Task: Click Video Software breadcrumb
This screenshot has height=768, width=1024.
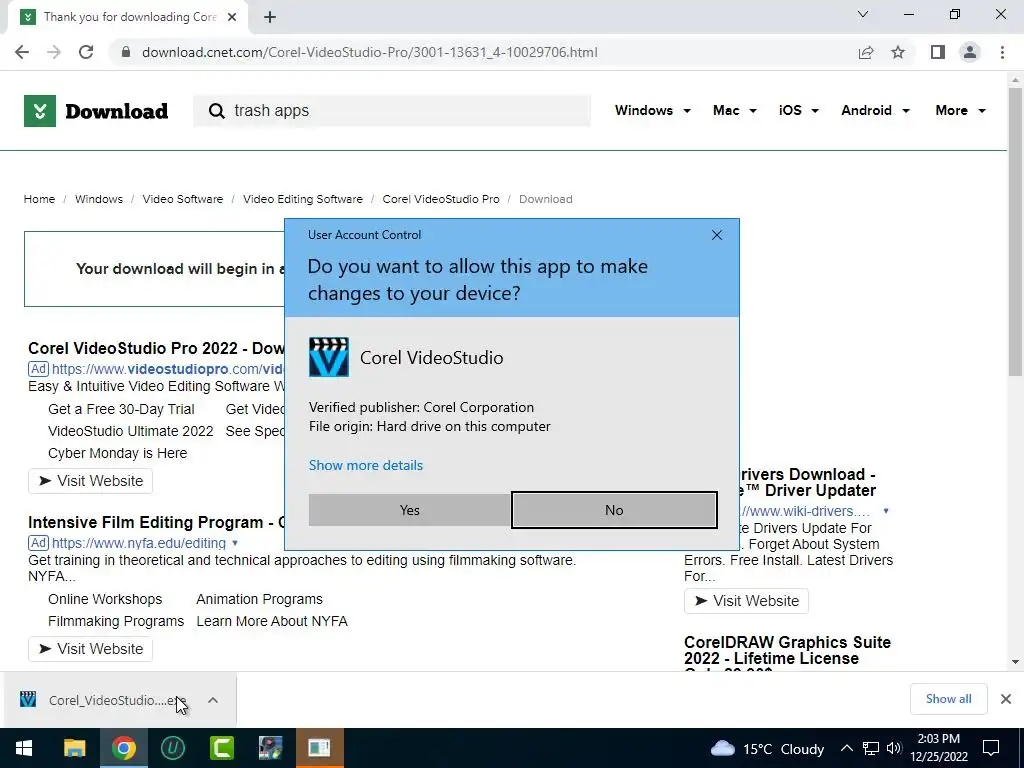Action: point(183,199)
